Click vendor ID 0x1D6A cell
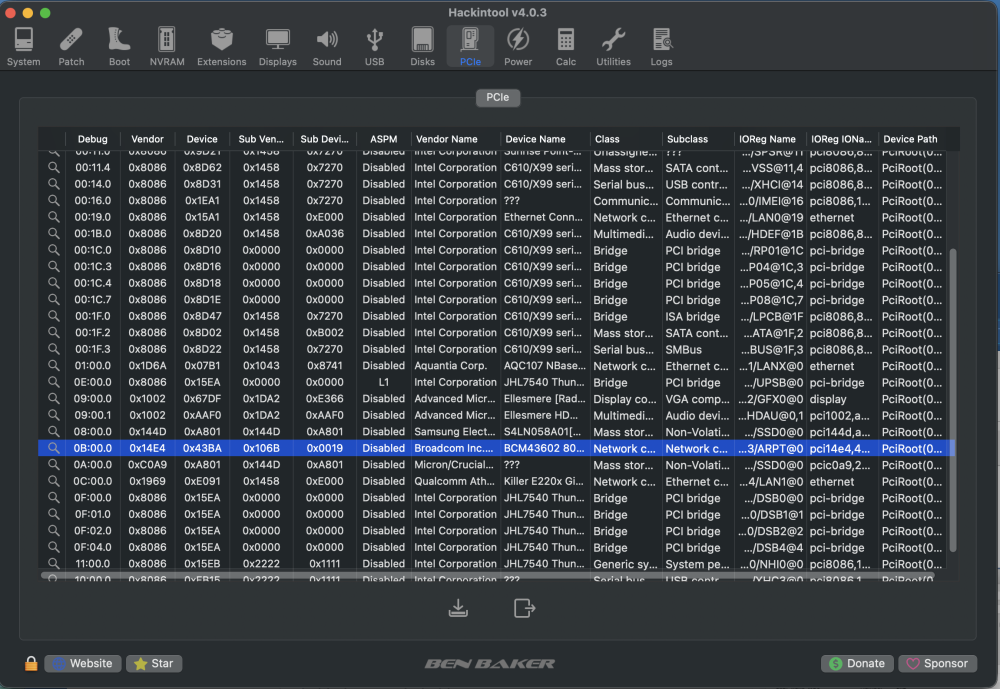The height and width of the screenshot is (689, 1000). tap(147, 366)
